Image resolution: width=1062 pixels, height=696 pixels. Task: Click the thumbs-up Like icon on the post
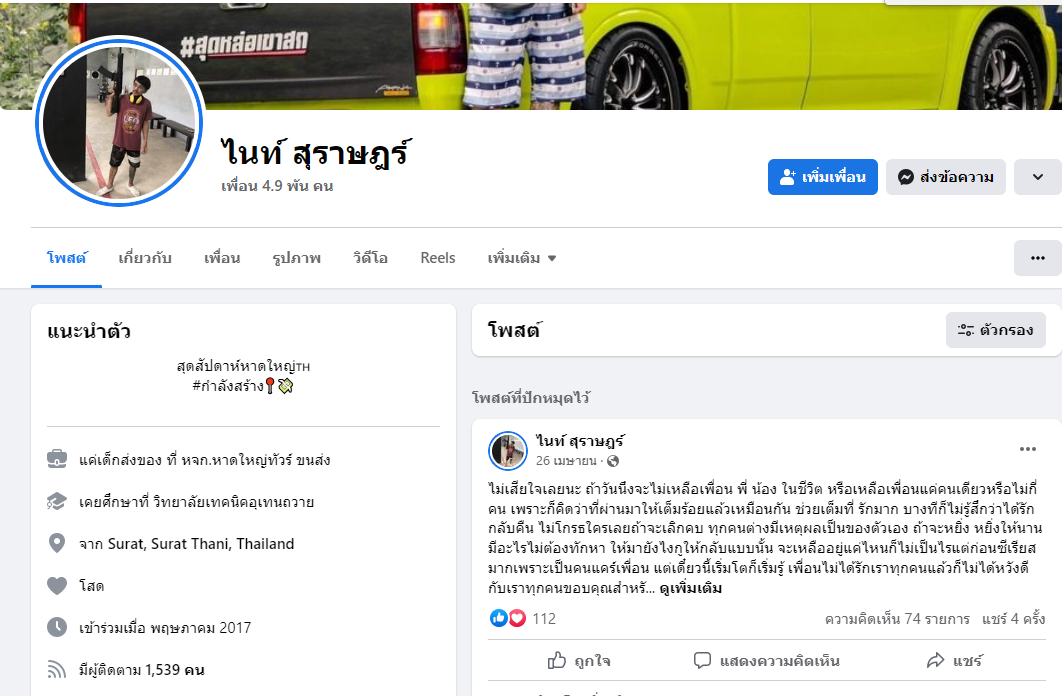click(x=557, y=660)
